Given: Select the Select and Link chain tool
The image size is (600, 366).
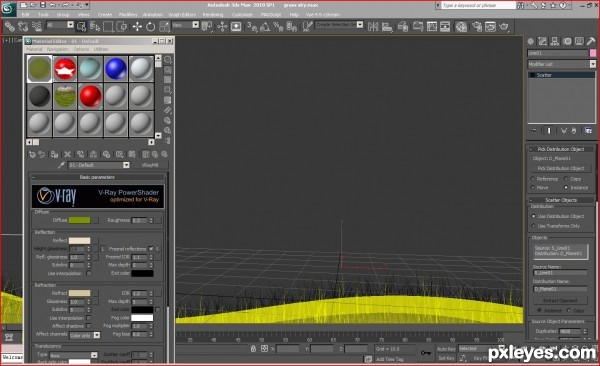Looking at the screenshot, I should click(x=10, y=26).
